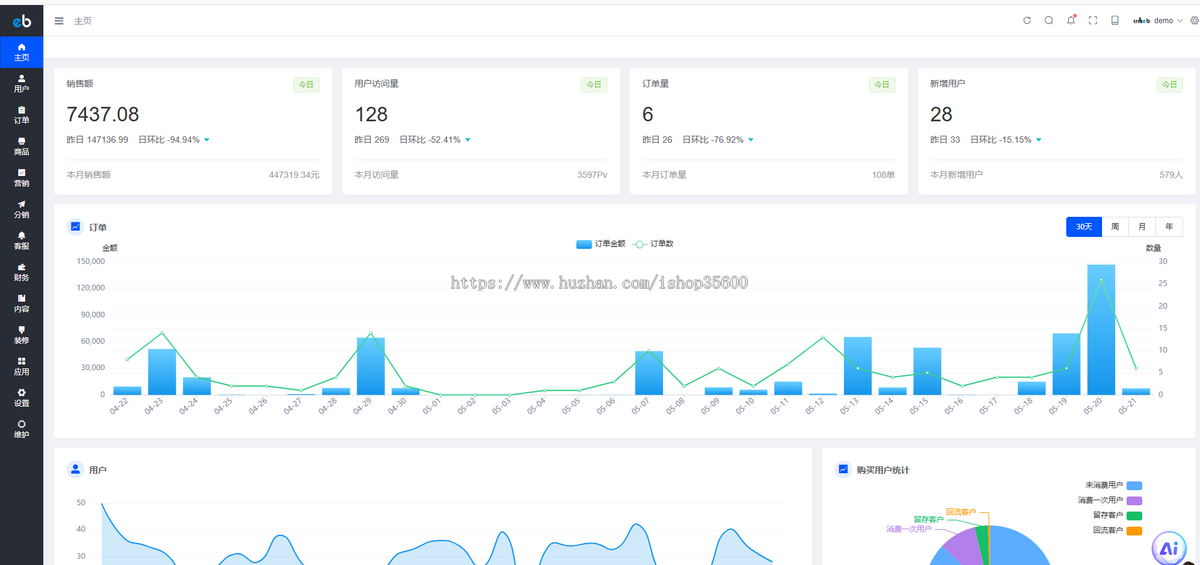Click the 购买用户统计 panel icon
1200x565 pixels.
(843, 469)
